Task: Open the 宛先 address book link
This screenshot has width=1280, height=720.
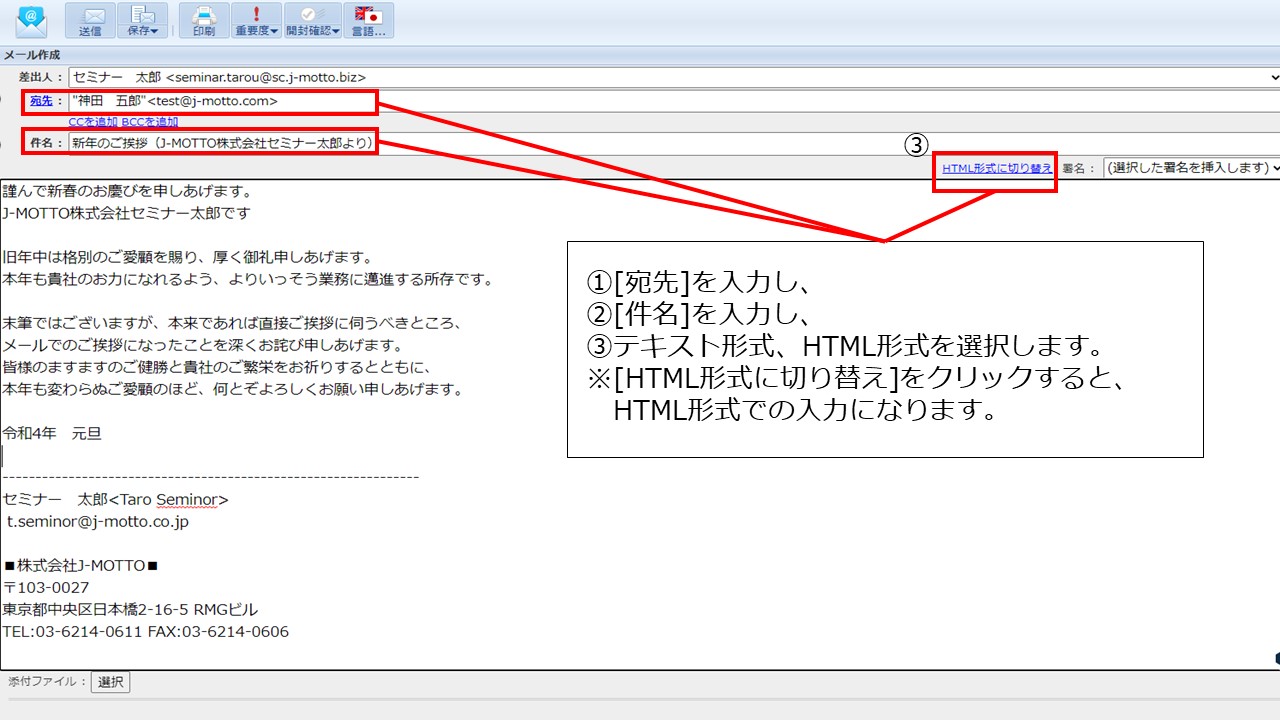Action: pyautogui.click(x=41, y=101)
